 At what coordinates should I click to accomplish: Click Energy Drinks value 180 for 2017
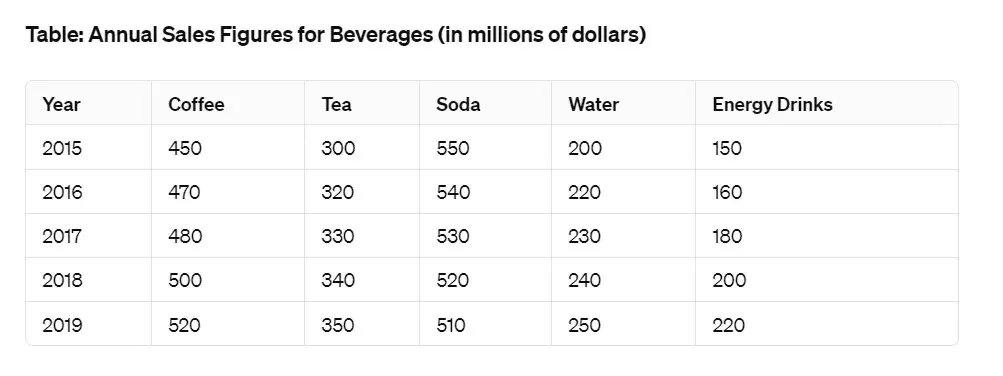tap(727, 237)
